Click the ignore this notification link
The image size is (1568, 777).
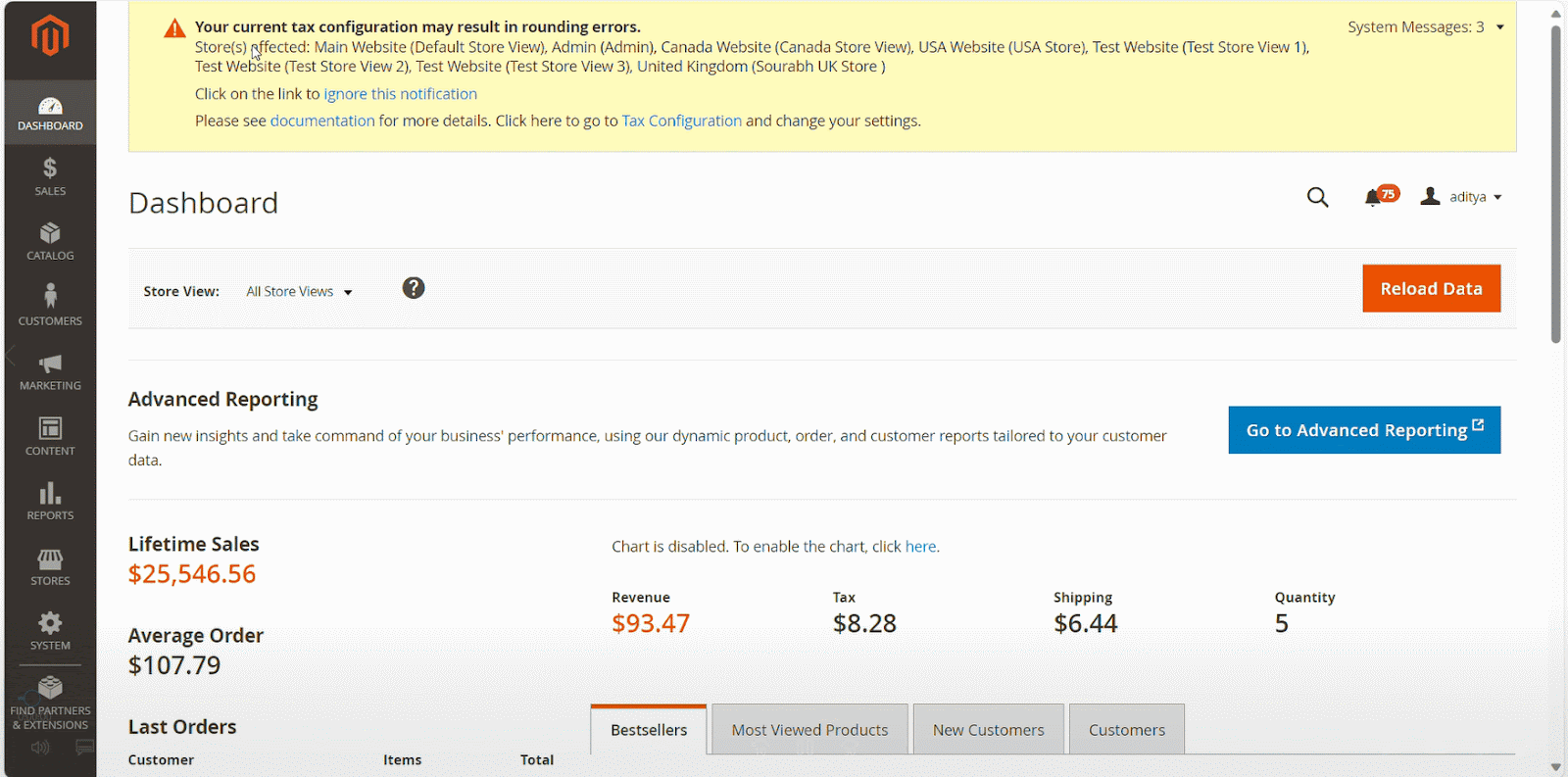[x=400, y=94]
